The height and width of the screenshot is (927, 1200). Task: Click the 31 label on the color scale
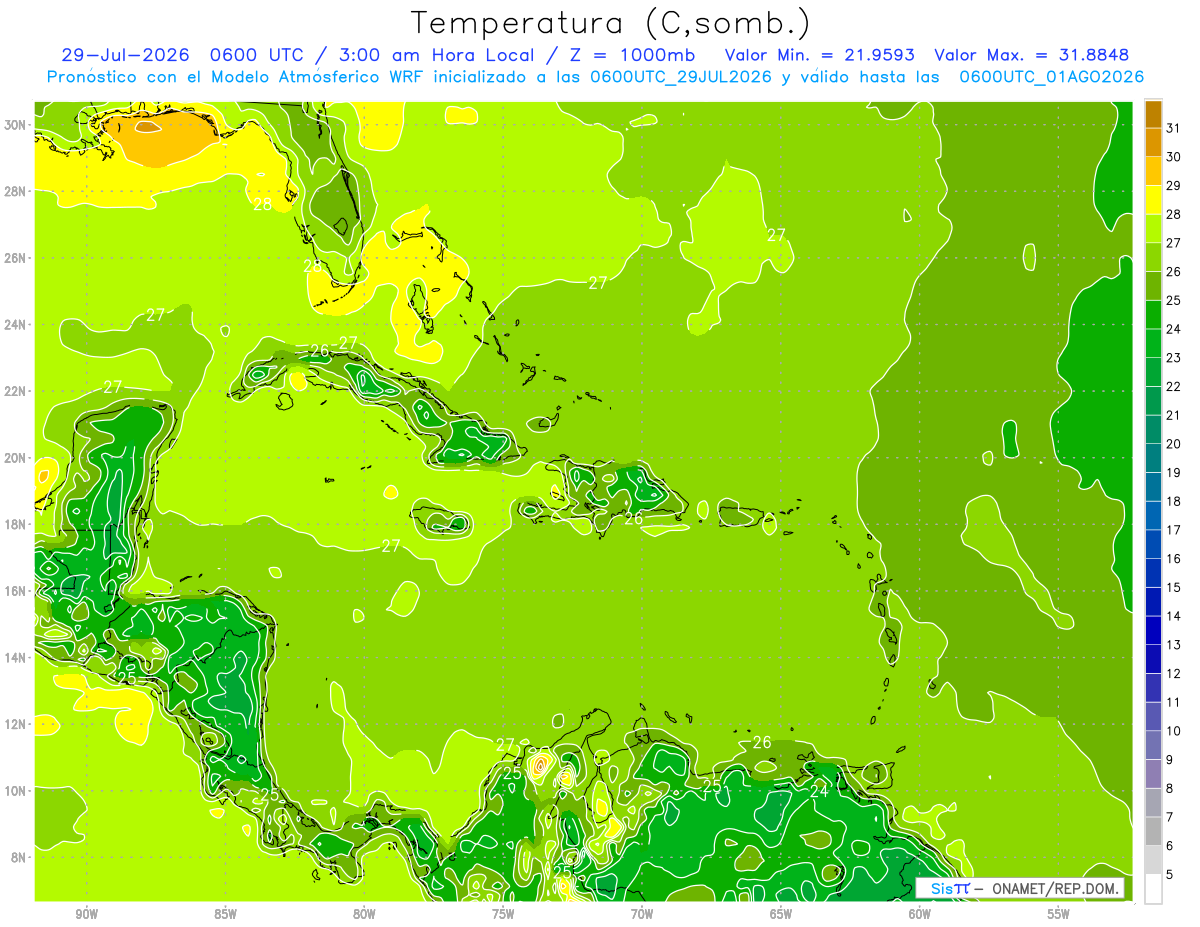1173,128
